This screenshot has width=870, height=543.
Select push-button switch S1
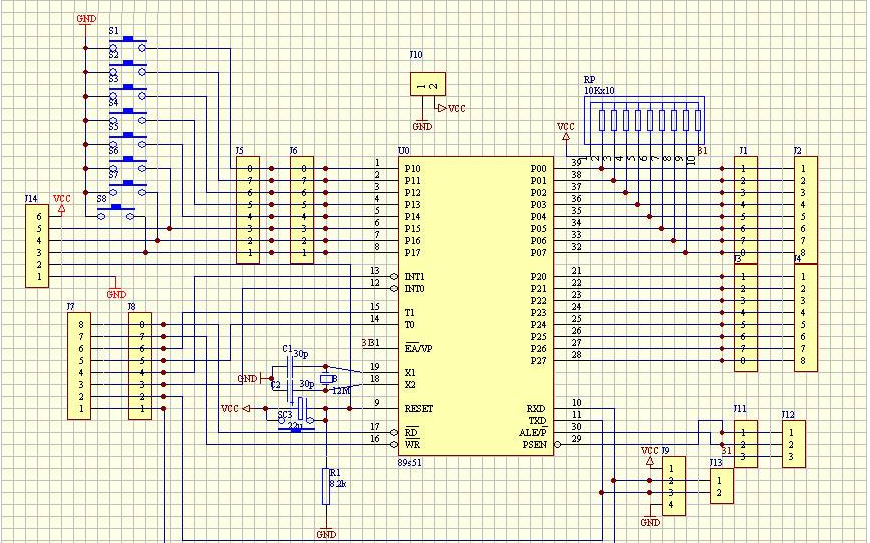coord(128,44)
